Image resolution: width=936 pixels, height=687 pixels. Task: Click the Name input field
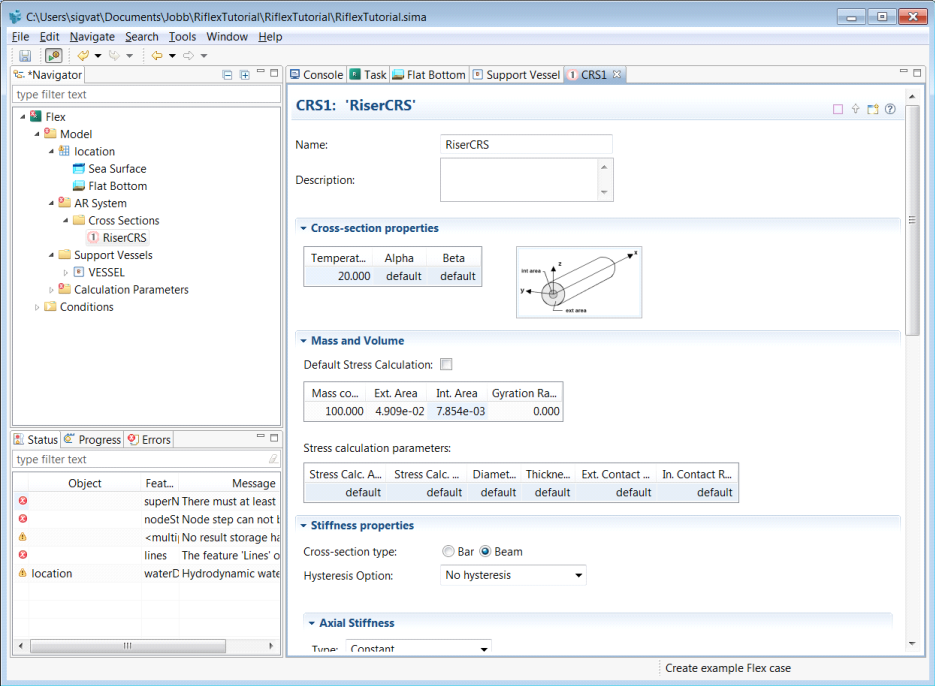[526, 145]
